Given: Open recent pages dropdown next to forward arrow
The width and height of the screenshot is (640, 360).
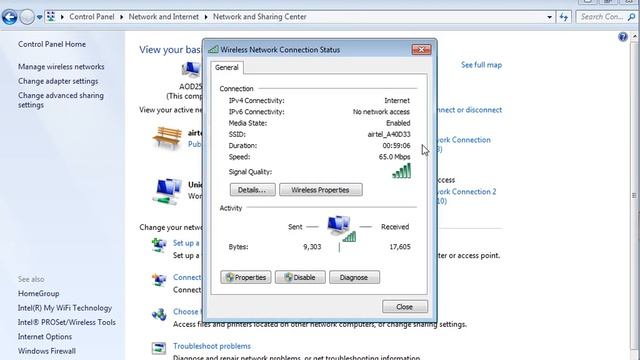Looking at the screenshot, I should [39, 17].
